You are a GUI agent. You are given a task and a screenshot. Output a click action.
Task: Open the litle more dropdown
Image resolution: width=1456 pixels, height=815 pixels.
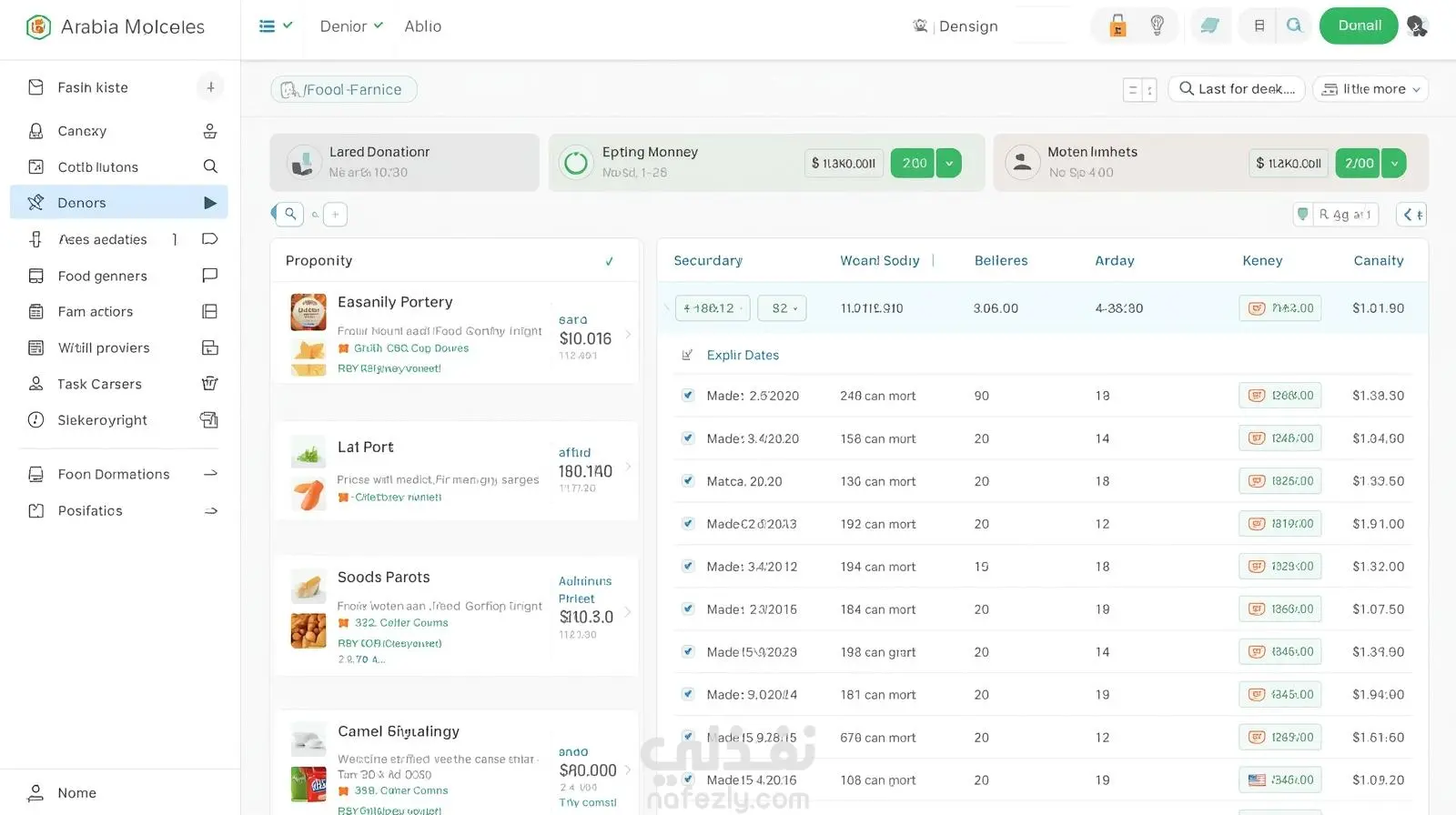tap(1370, 89)
